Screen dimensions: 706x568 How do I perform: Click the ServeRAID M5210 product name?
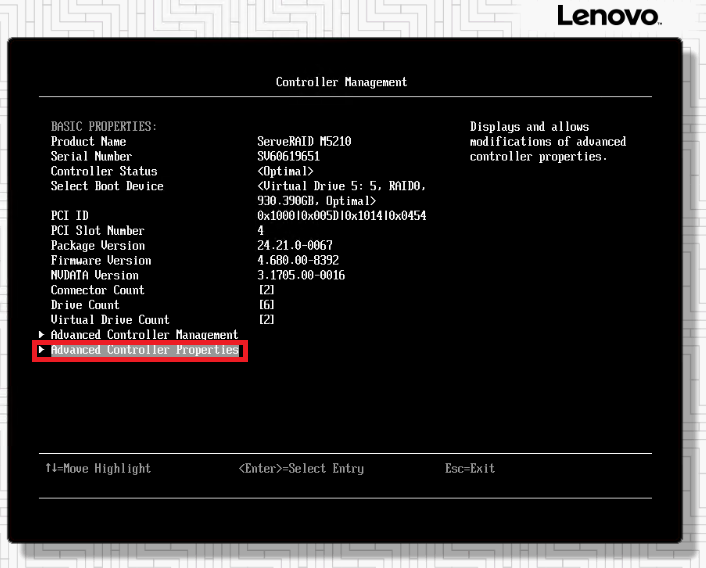[304, 142]
